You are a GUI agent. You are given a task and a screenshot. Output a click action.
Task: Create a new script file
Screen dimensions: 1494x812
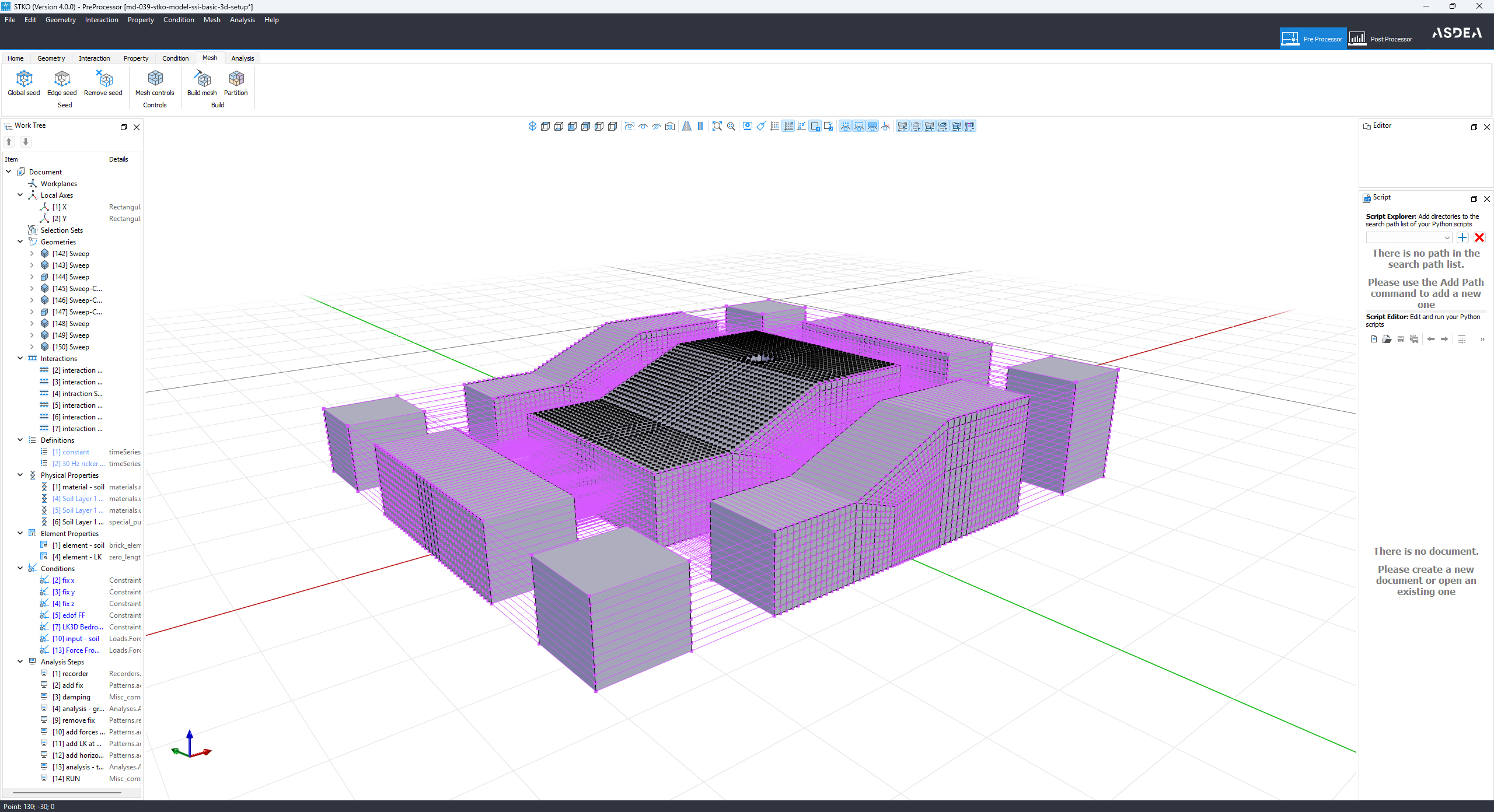click(1374, 339)
